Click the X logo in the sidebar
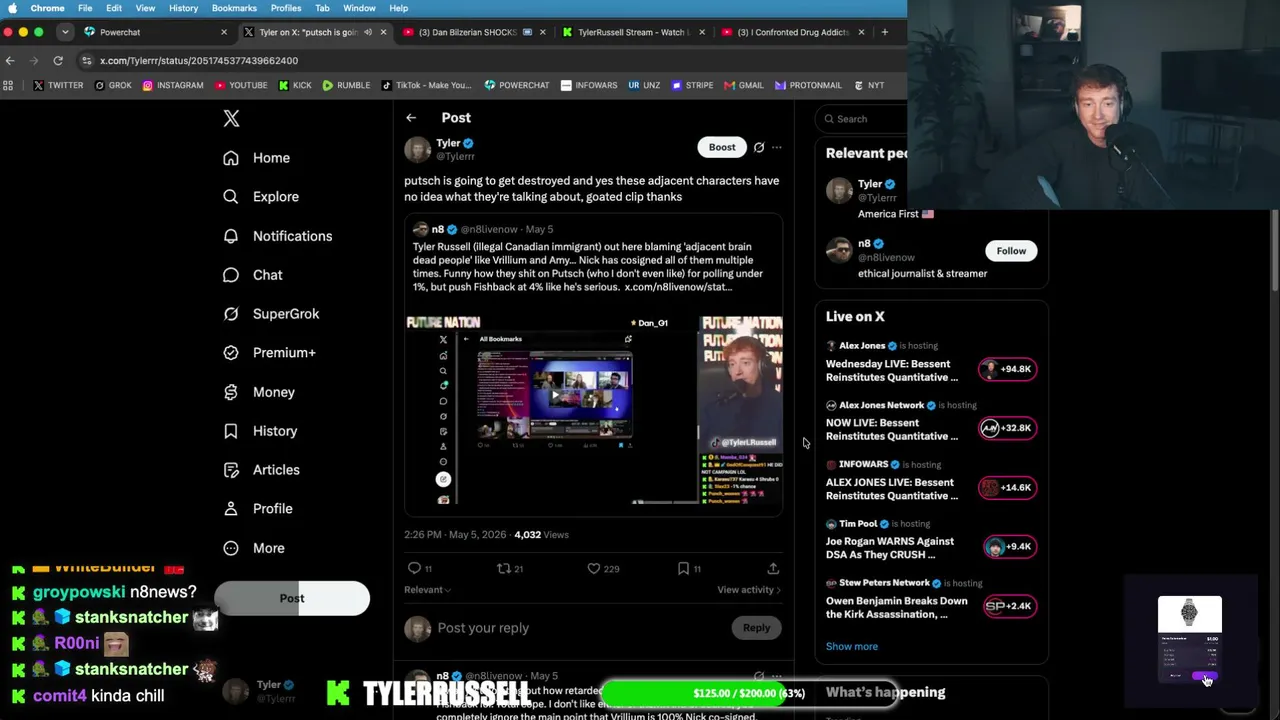Image resolution: width=1280 pixels, height=720 pixels. [231, 118]
